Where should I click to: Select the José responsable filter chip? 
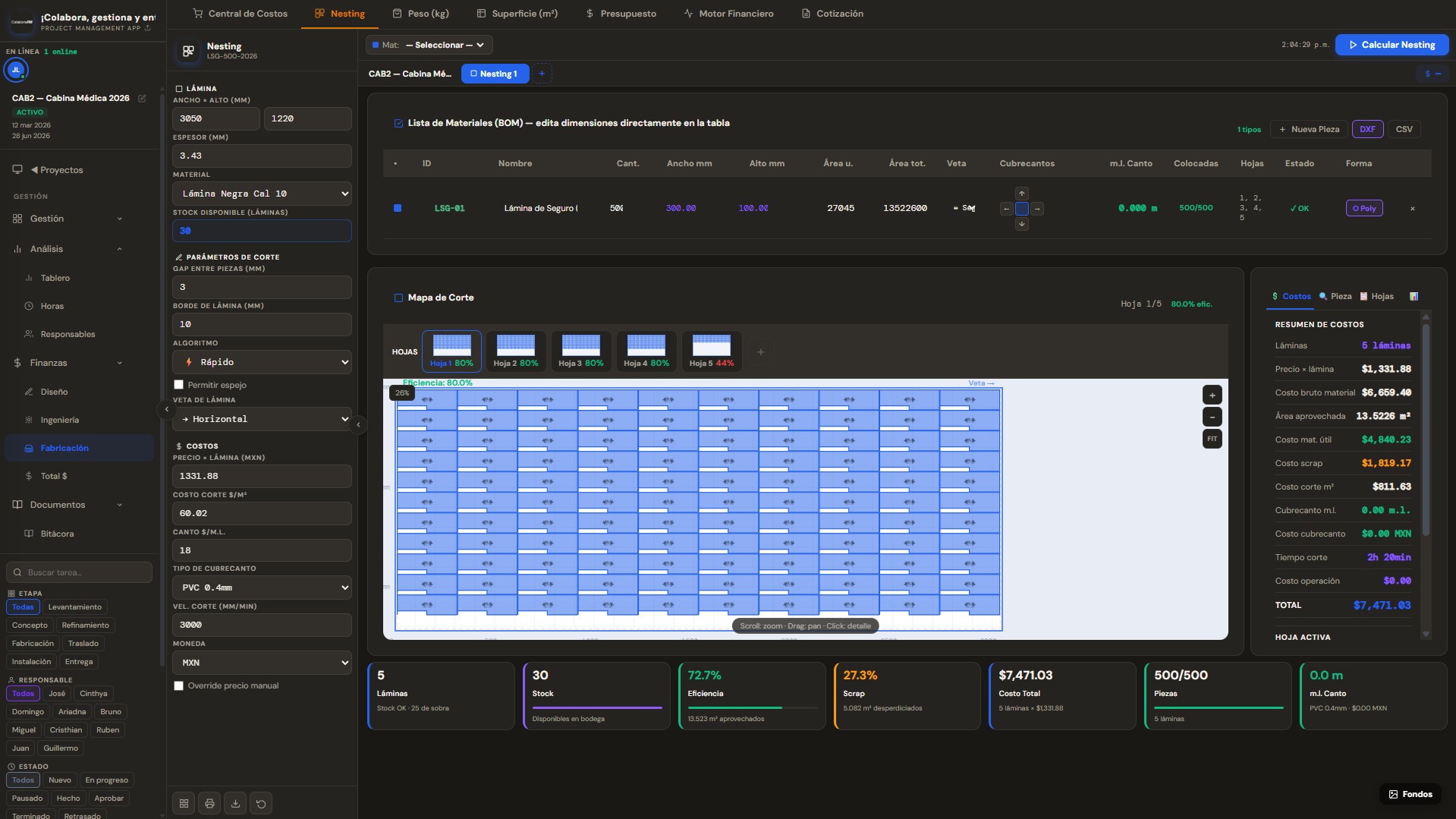(x=57, y=694)
